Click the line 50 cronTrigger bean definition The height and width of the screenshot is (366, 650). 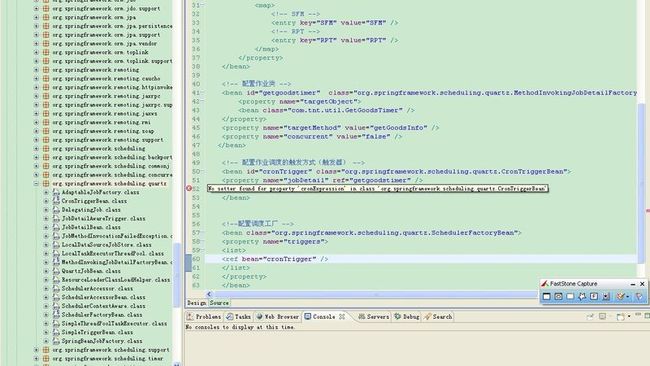[396, 171]
